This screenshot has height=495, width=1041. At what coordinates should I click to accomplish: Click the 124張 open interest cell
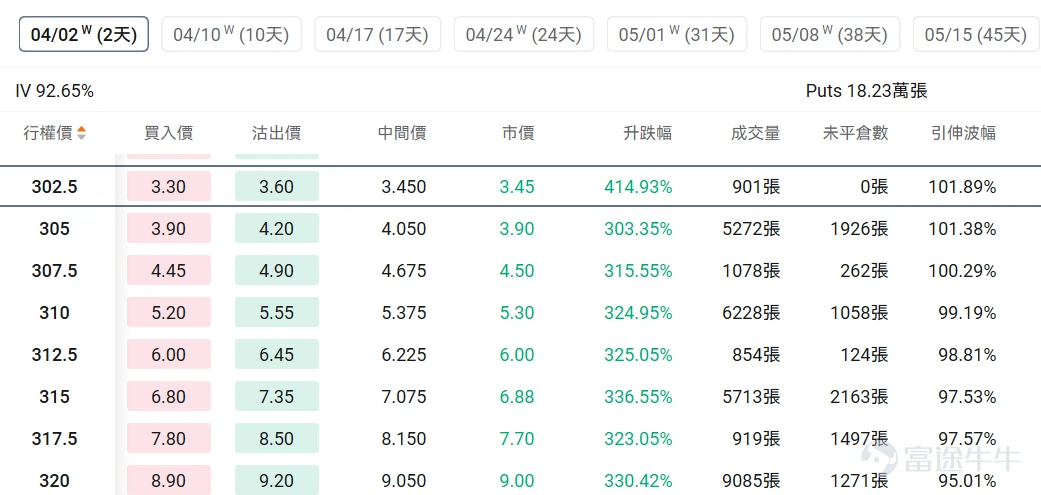click(x=863, y=355)
